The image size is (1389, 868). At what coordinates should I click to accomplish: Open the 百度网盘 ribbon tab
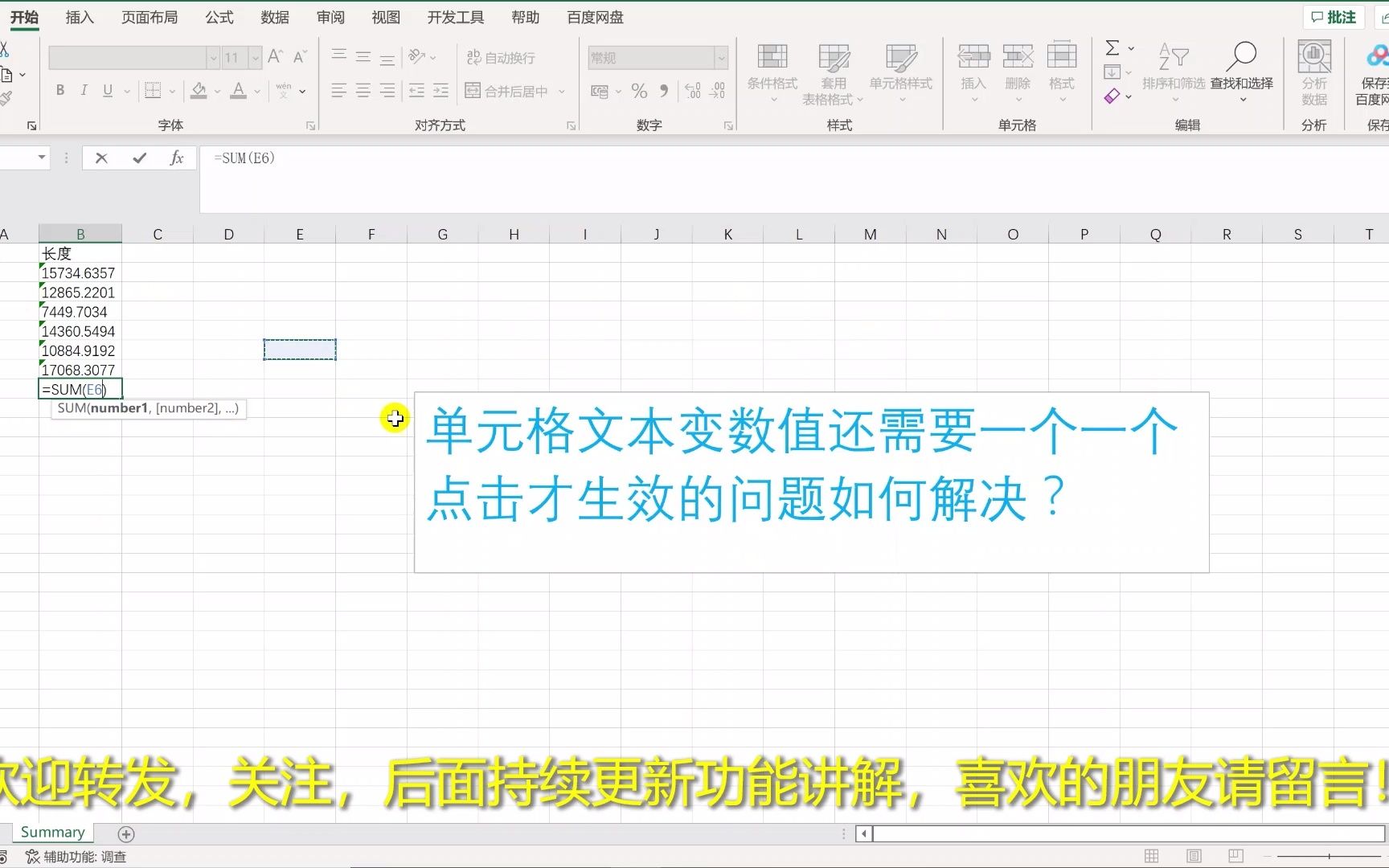coord(594,17)
